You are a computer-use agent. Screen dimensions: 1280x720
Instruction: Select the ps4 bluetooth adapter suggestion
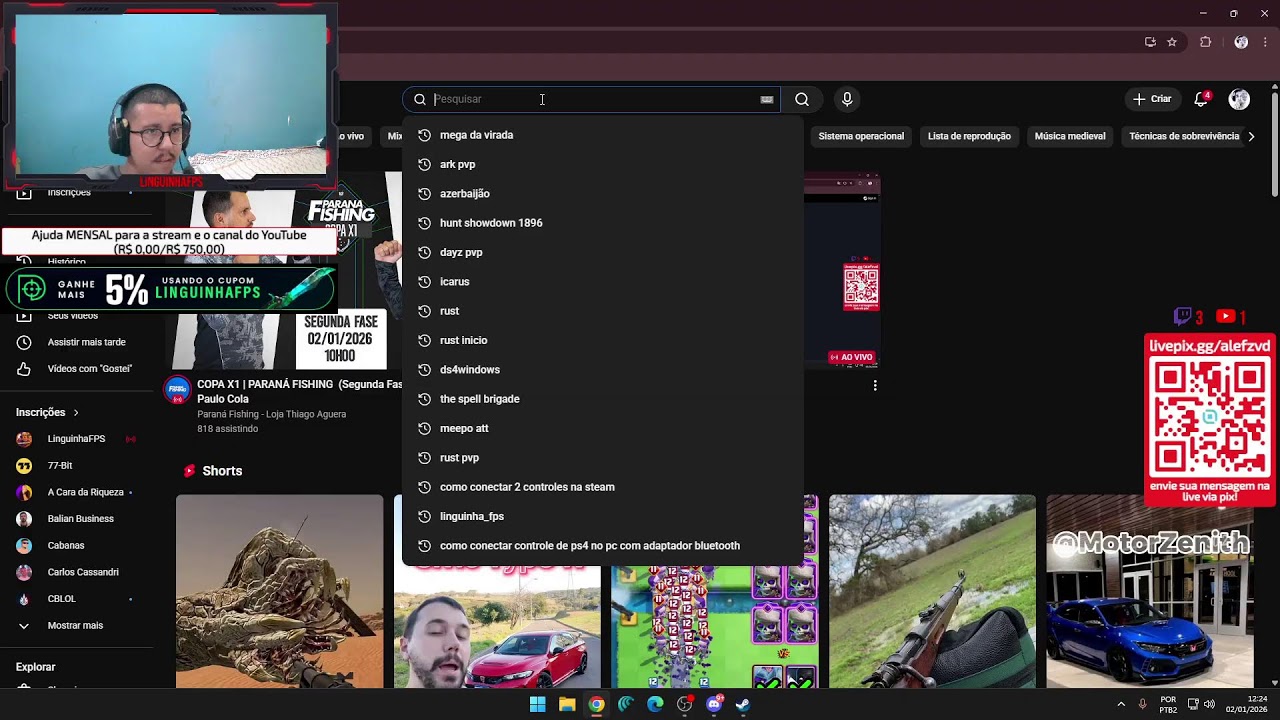point(603,546)
